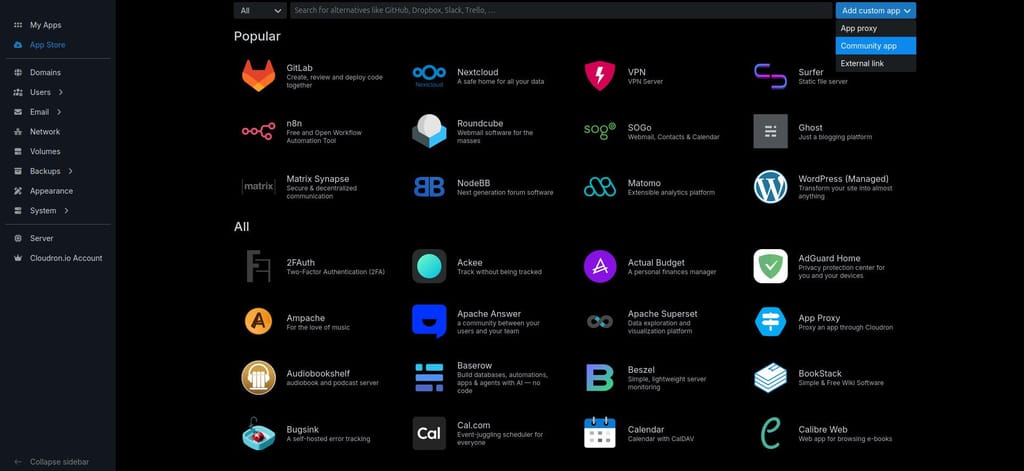The height and width of the screenshot is (471, 1024).
Task: Select the Actual Budget purple icon
Action: [x=600, y=266]
